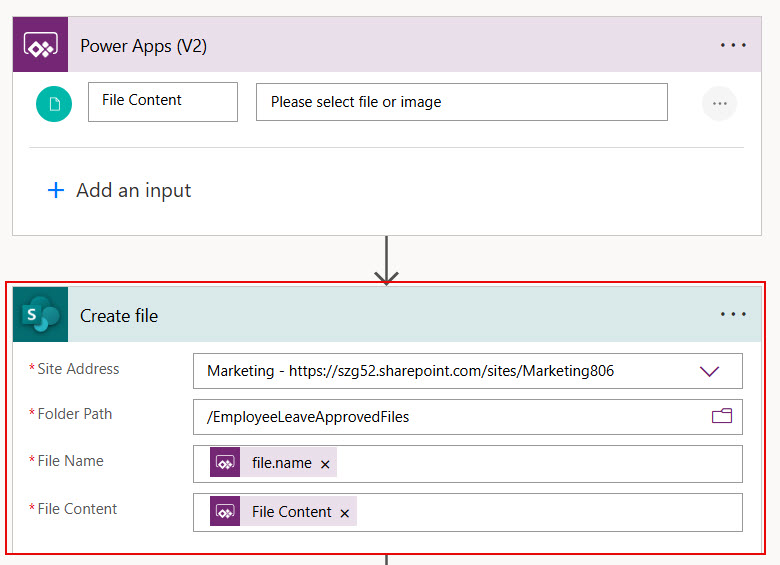
Task: Click the File Content label in Create file
Action: (x=77, y=509)
